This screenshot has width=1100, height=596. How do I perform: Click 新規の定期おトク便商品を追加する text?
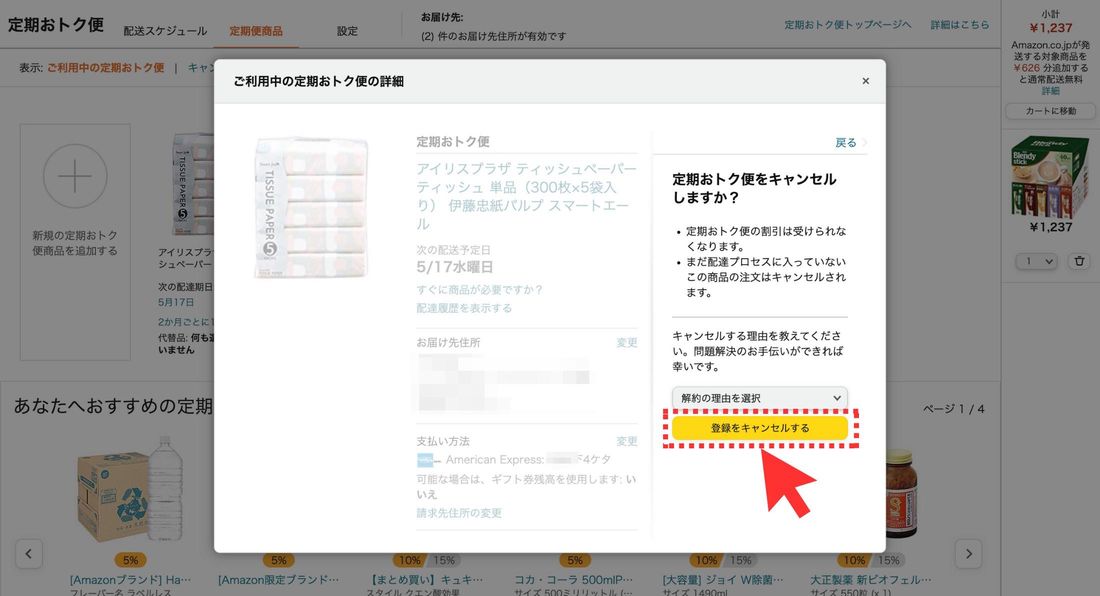coord(75,243)
